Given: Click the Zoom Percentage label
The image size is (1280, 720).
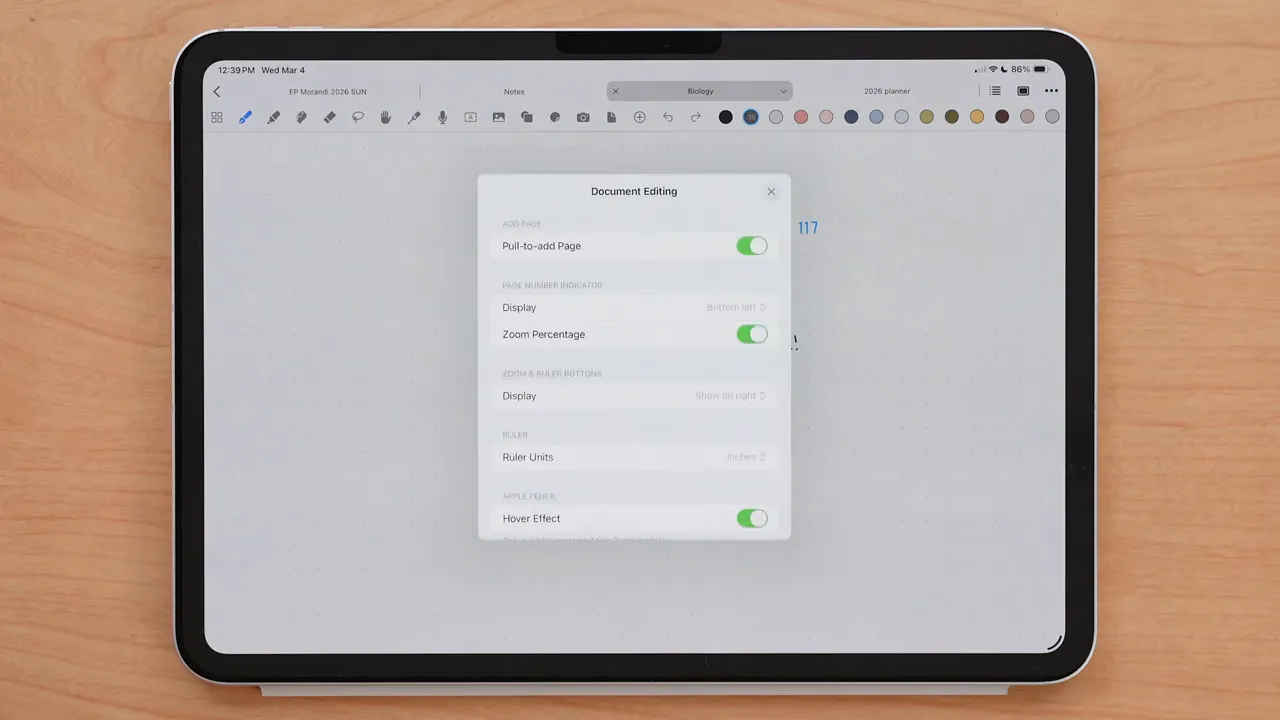Looking at the screenshot, I should click(x=544, y=334).
